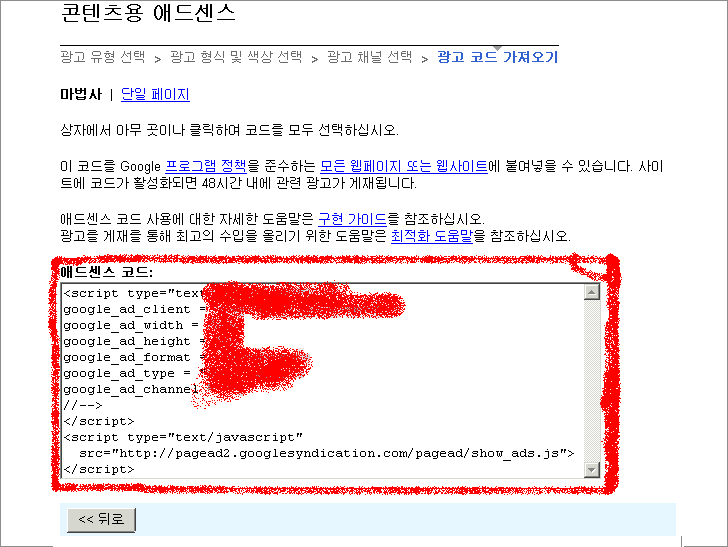Open the 구현 가이드 link

(352, 219)
